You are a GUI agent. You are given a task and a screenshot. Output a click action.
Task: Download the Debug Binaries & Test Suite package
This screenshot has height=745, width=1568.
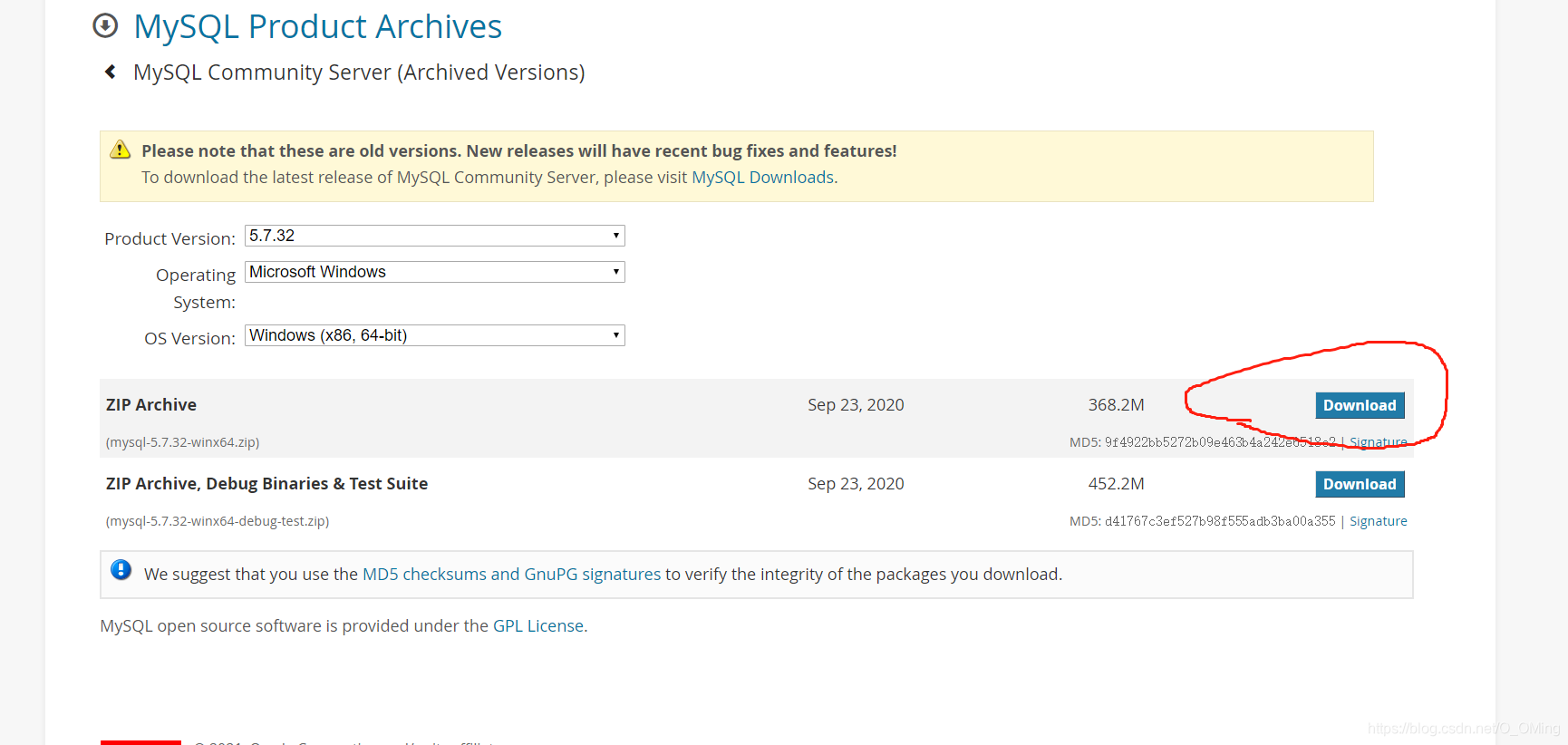(1360, 484)
